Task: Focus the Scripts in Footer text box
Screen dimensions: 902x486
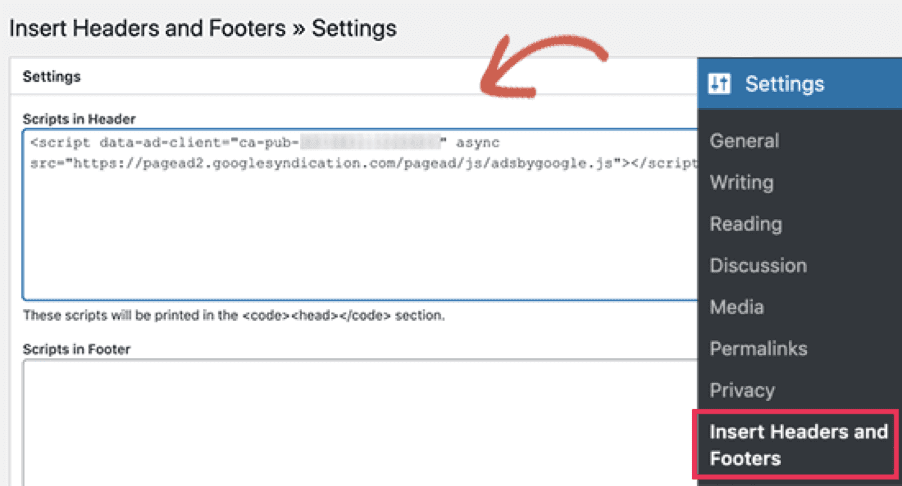Action: (360, 423)
